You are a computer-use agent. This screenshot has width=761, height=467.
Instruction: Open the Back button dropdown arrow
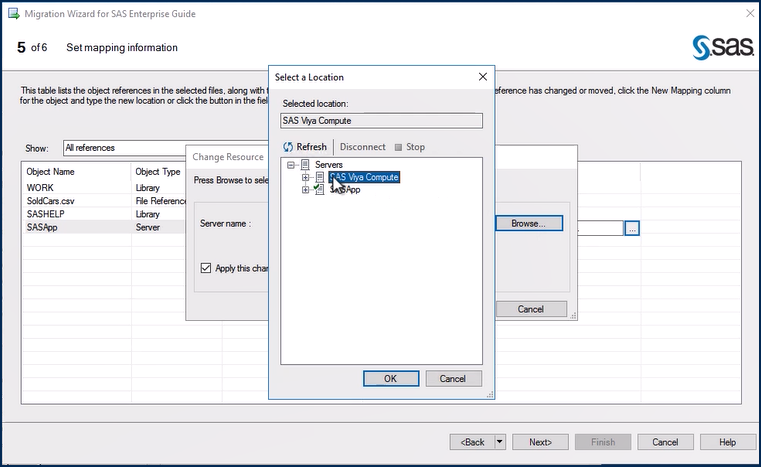pos(499,442)
